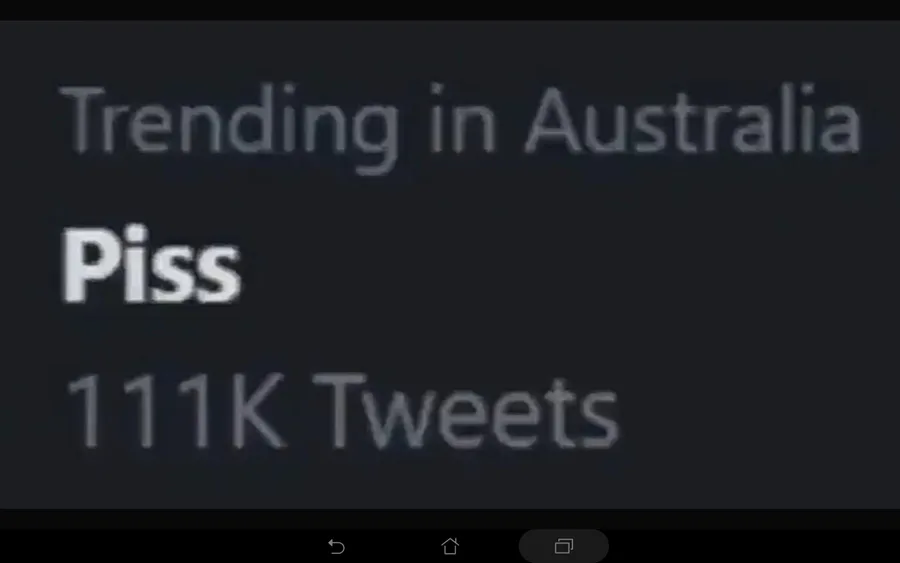
Task: Open the trending topic "Piss"
Action: [x=152, y=270]
